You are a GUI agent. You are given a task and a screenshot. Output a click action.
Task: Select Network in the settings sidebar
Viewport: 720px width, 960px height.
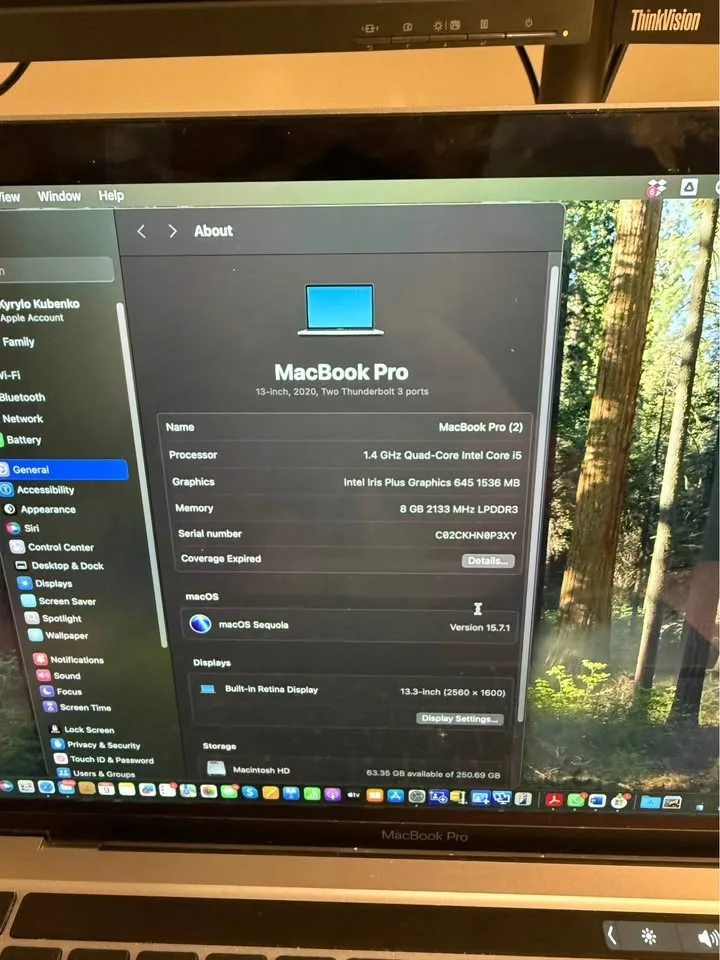click(x=23, y=419)
